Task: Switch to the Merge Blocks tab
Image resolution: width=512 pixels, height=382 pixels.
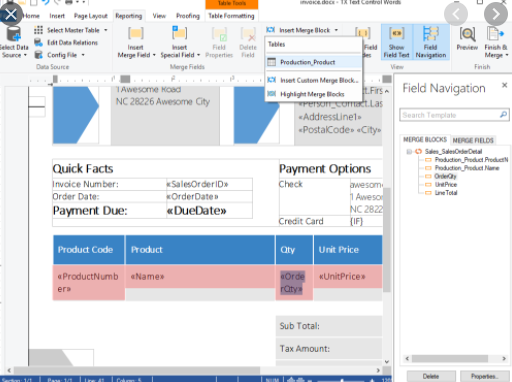Action: [425, 140]
